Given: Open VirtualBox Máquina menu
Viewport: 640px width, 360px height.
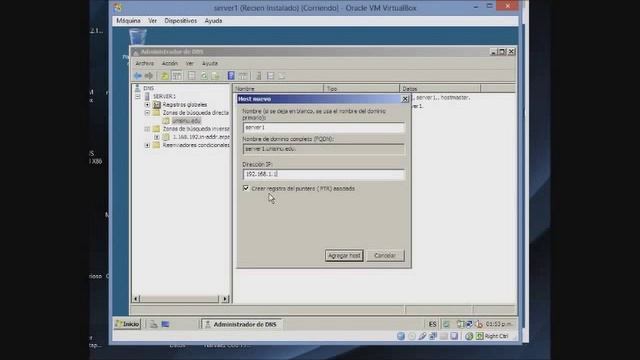Looking at the screenshot, I should 128,21.
